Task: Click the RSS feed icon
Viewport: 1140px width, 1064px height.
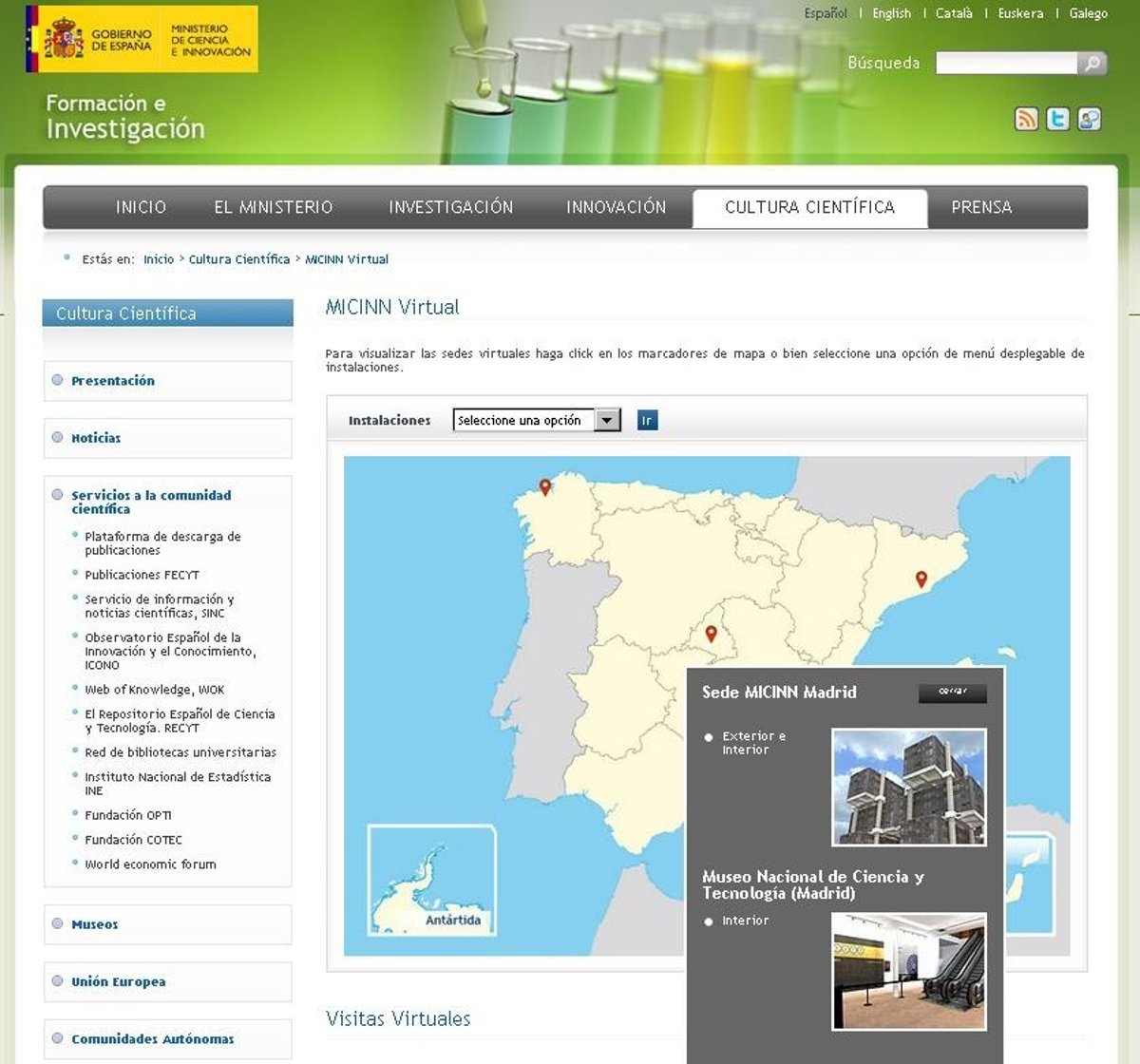Action: tap(1026, 119)
